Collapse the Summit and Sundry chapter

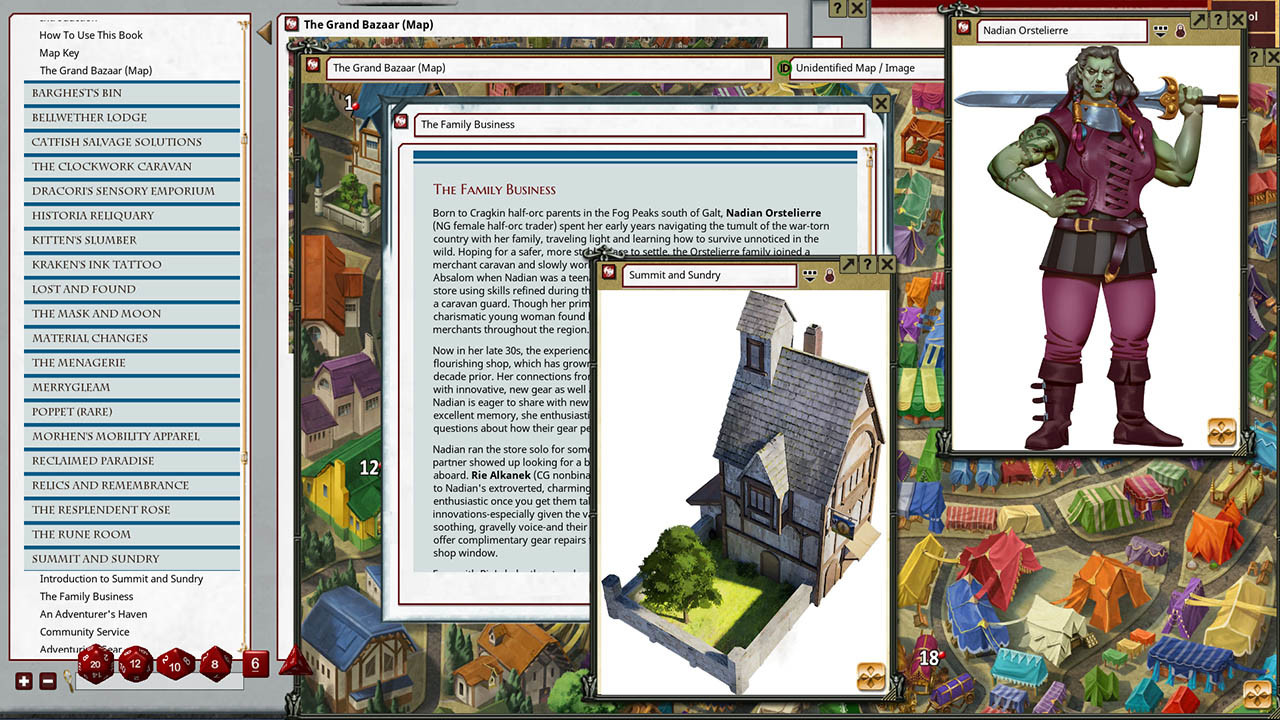pyautogui.click(x=95, y=559)
